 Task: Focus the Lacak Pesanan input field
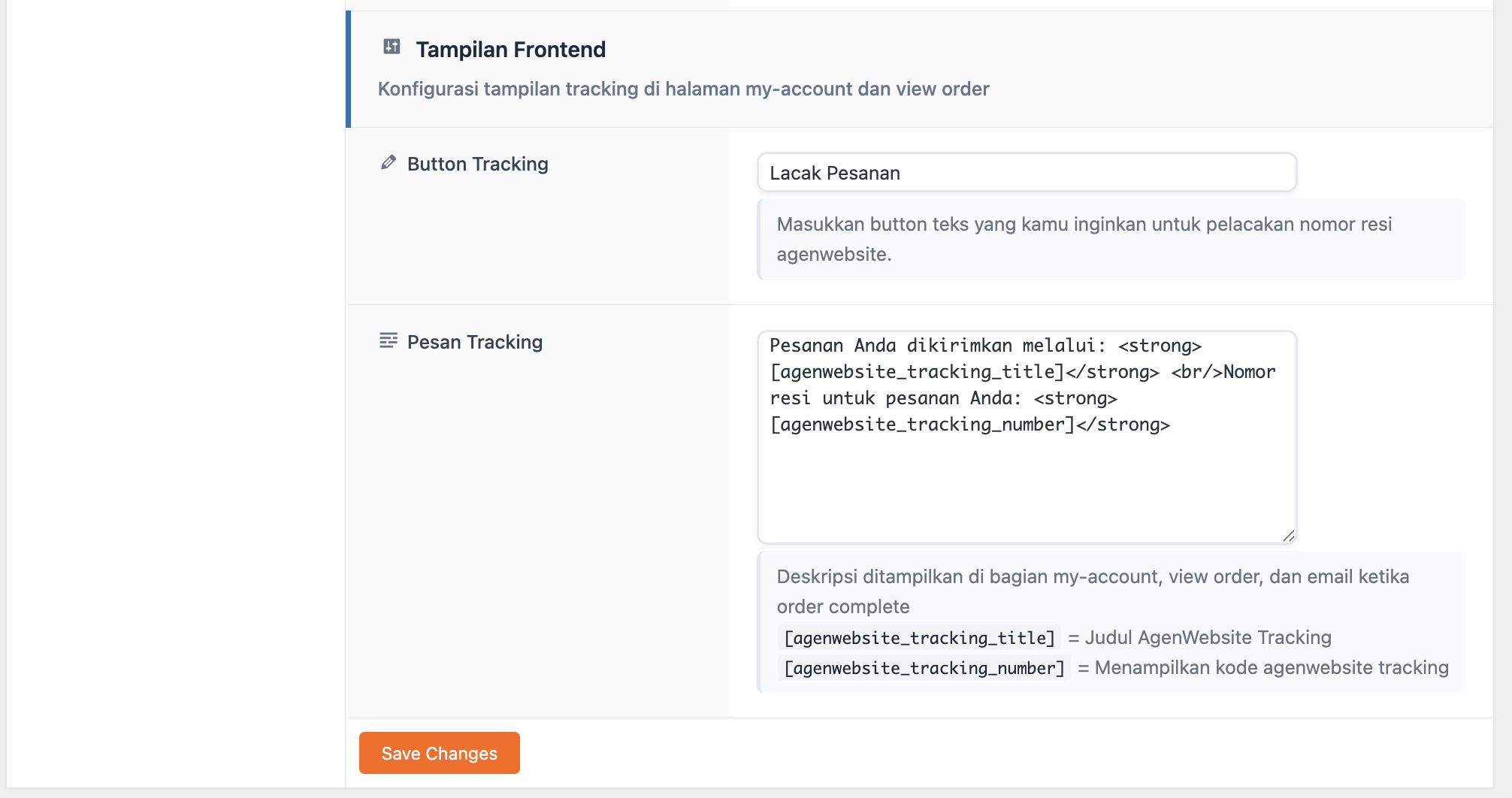pyautogui.click(x=1027, y=173)
